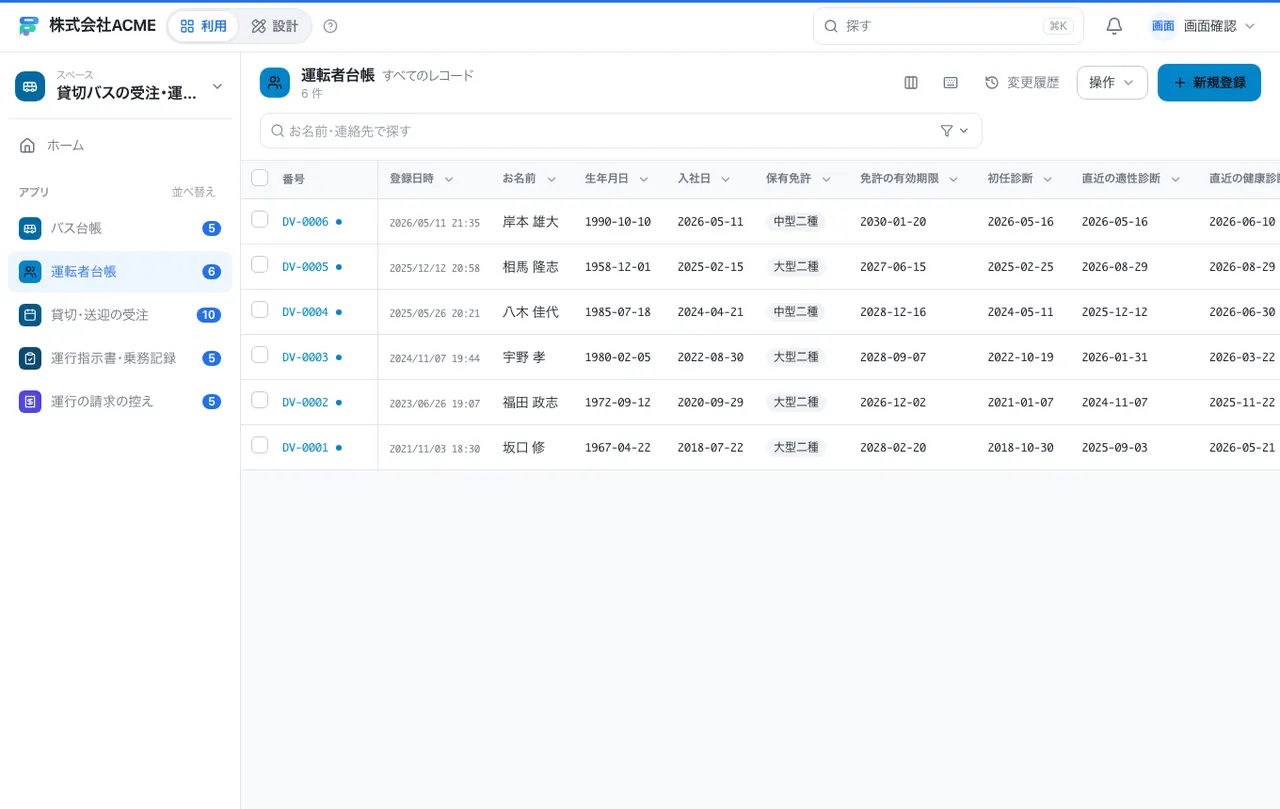Click the 運転者台帳 header app icon

275,83
